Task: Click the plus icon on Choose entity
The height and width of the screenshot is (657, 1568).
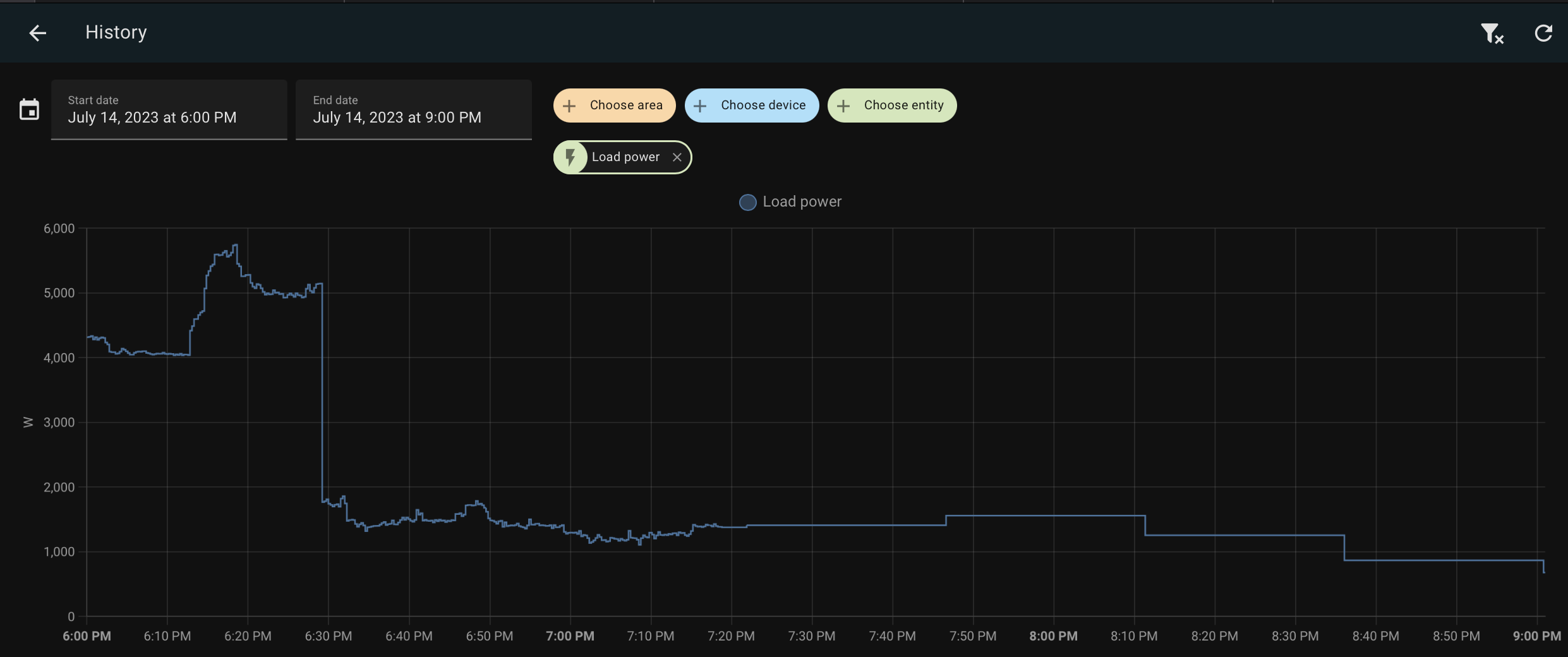Action: pos(844,105)
